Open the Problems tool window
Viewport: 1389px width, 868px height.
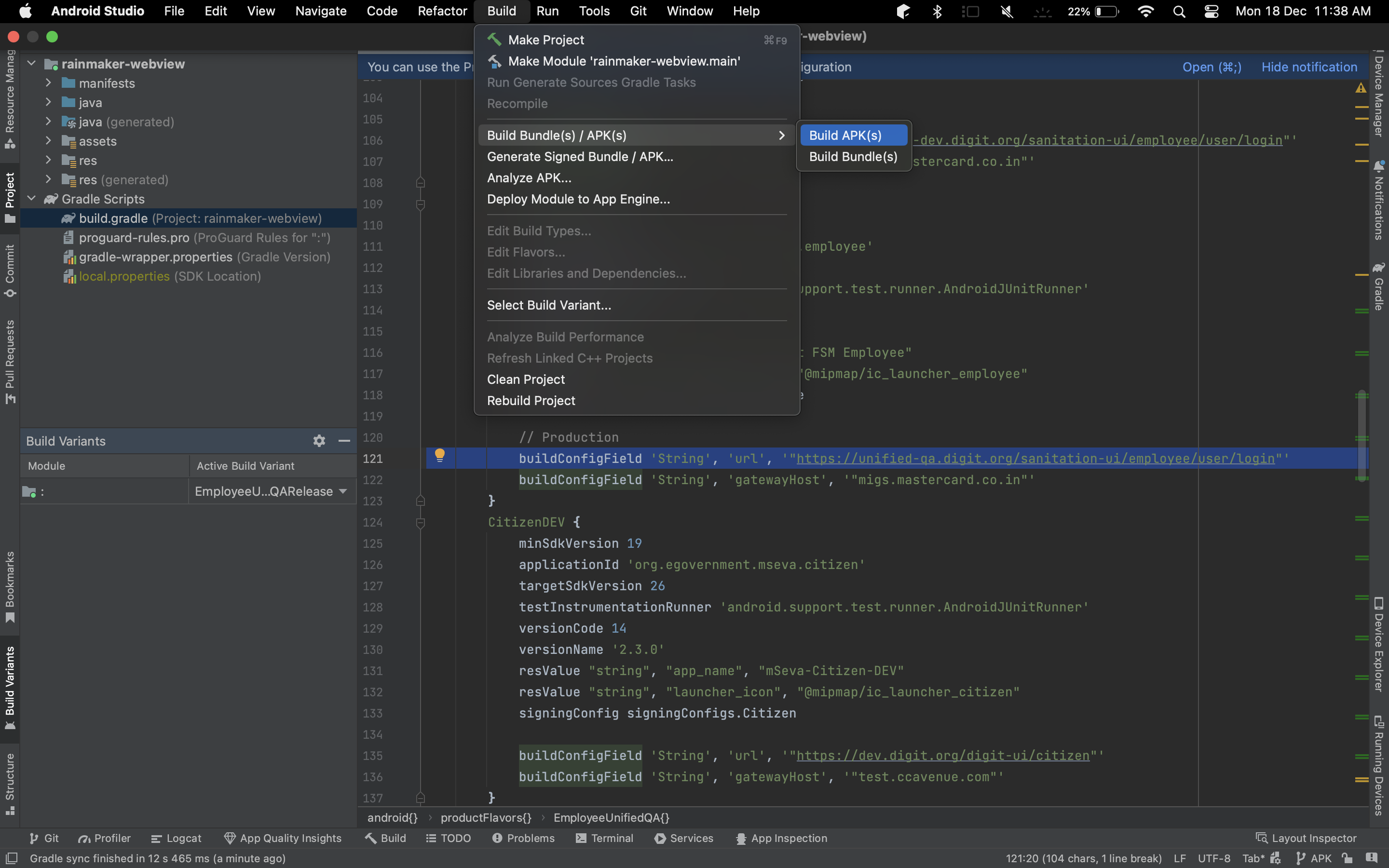click(x=523, y=838)
